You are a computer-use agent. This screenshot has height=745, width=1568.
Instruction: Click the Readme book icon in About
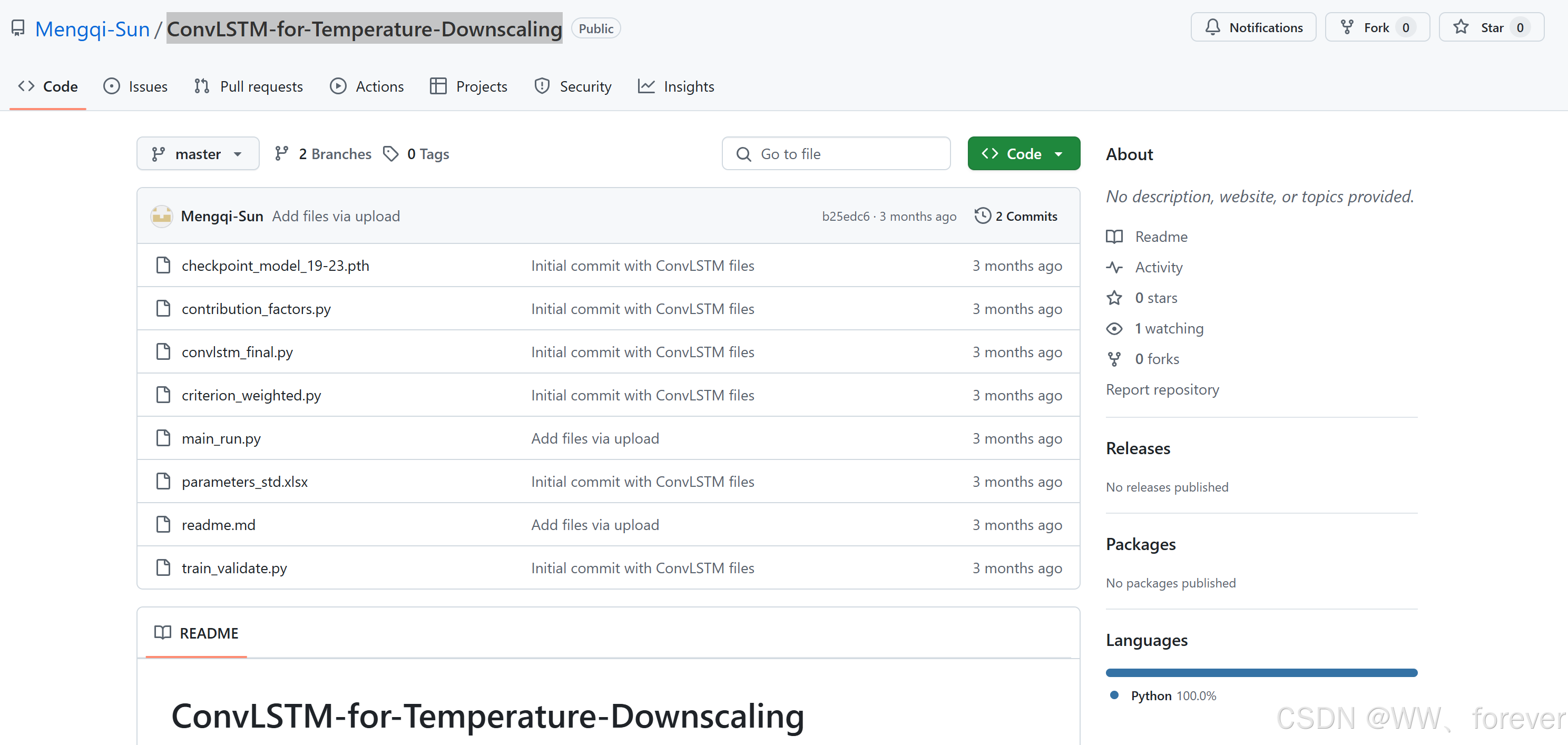tap(1114, 237)
